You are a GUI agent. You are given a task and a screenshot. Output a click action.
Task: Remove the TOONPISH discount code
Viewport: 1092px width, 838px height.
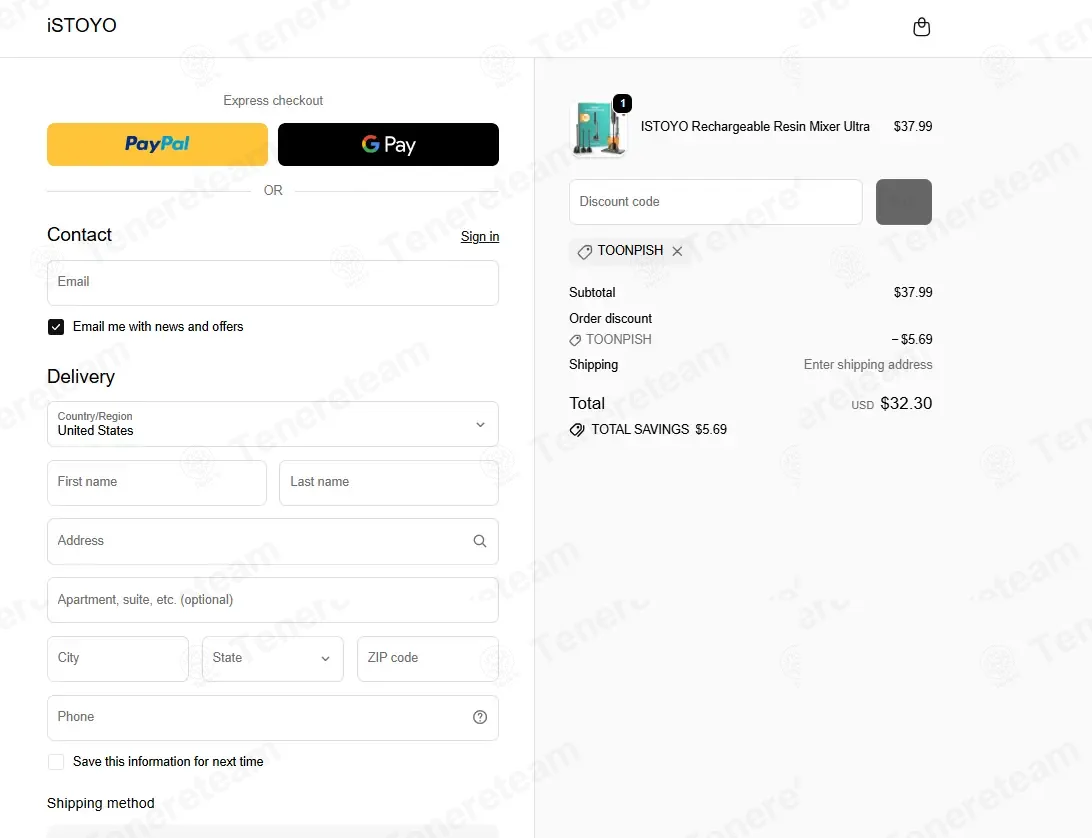[x=677, y=251]
